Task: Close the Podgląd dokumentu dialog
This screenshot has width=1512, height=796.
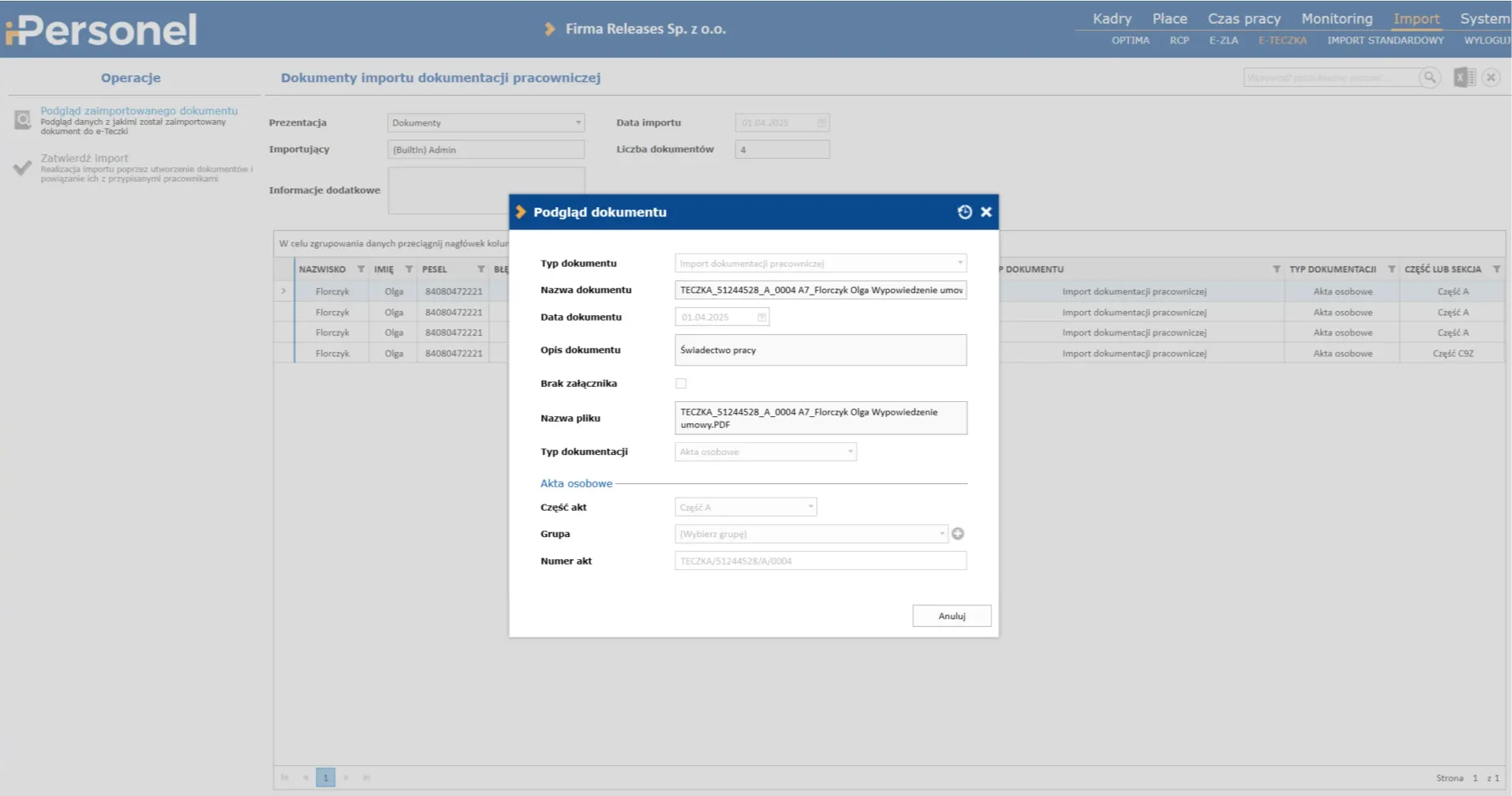Action: click(x=986, y=212)
